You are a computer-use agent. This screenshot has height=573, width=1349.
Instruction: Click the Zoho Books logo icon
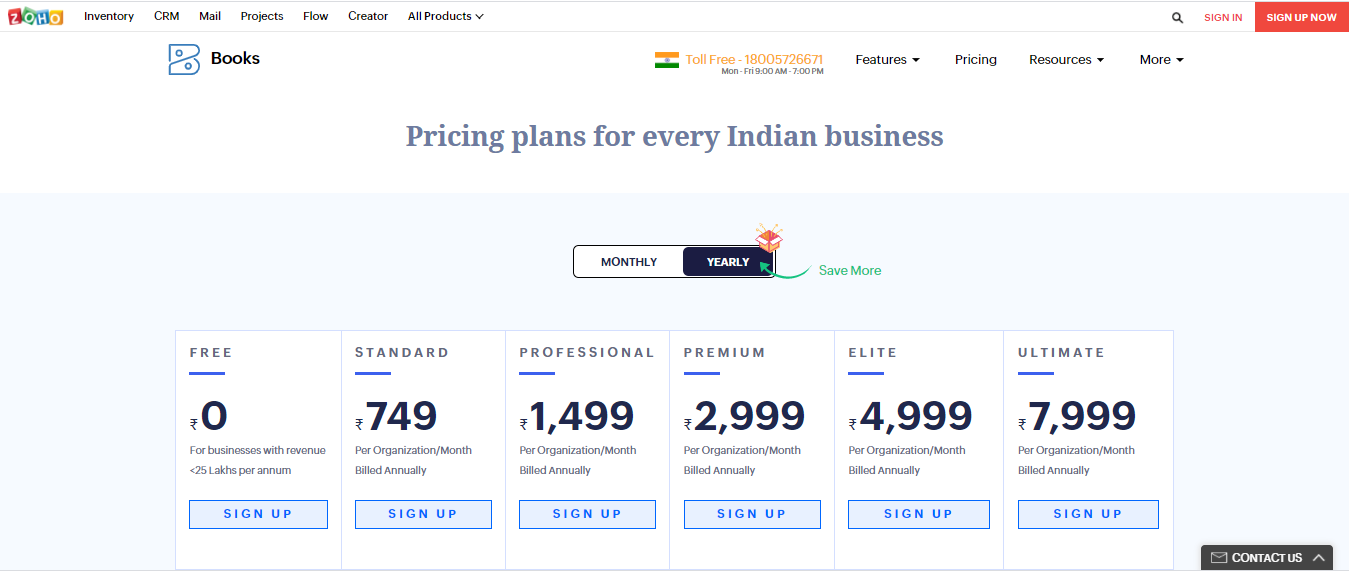pos(184,59)
